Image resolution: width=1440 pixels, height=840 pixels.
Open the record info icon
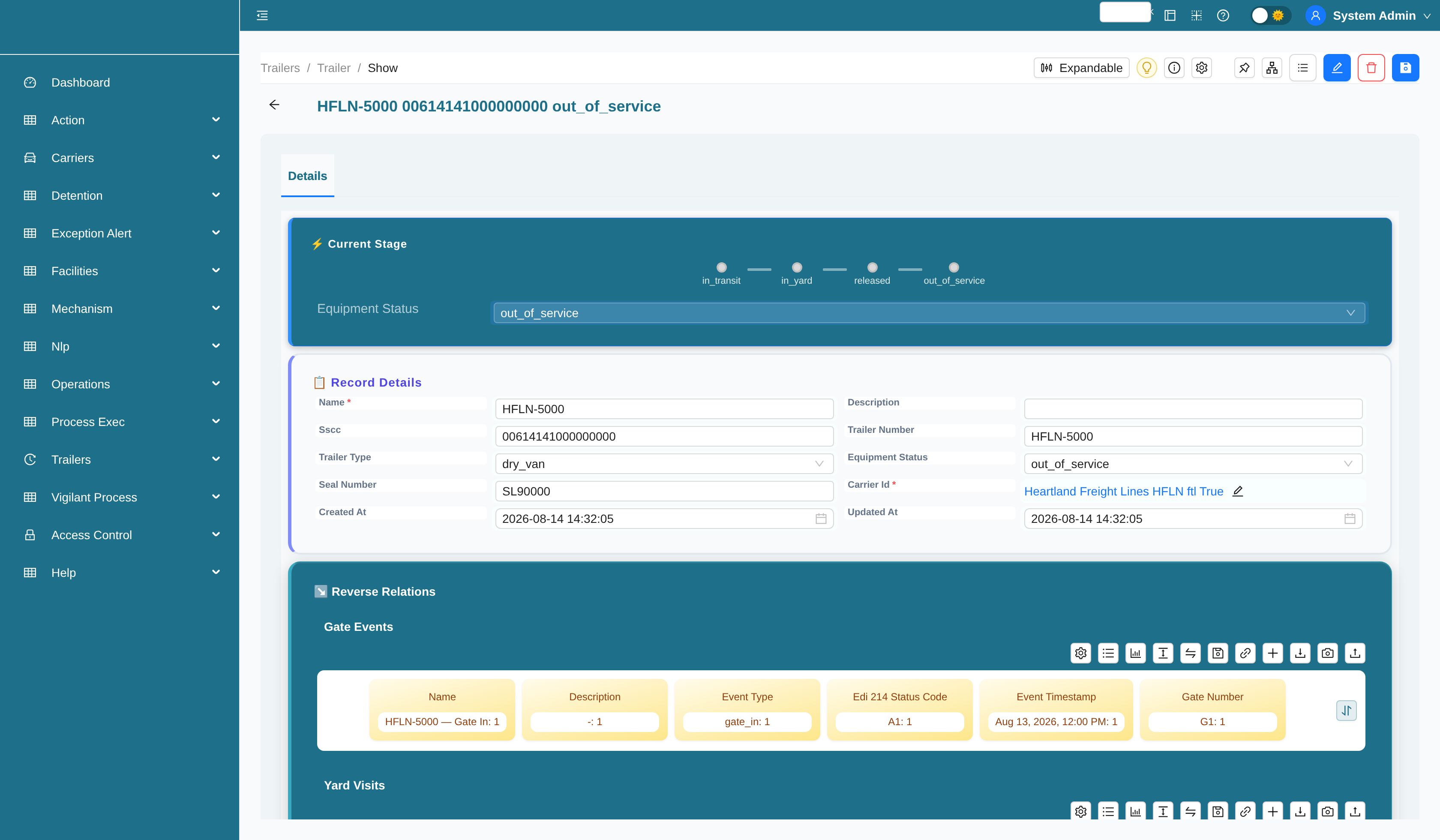tap(1174, 68)
